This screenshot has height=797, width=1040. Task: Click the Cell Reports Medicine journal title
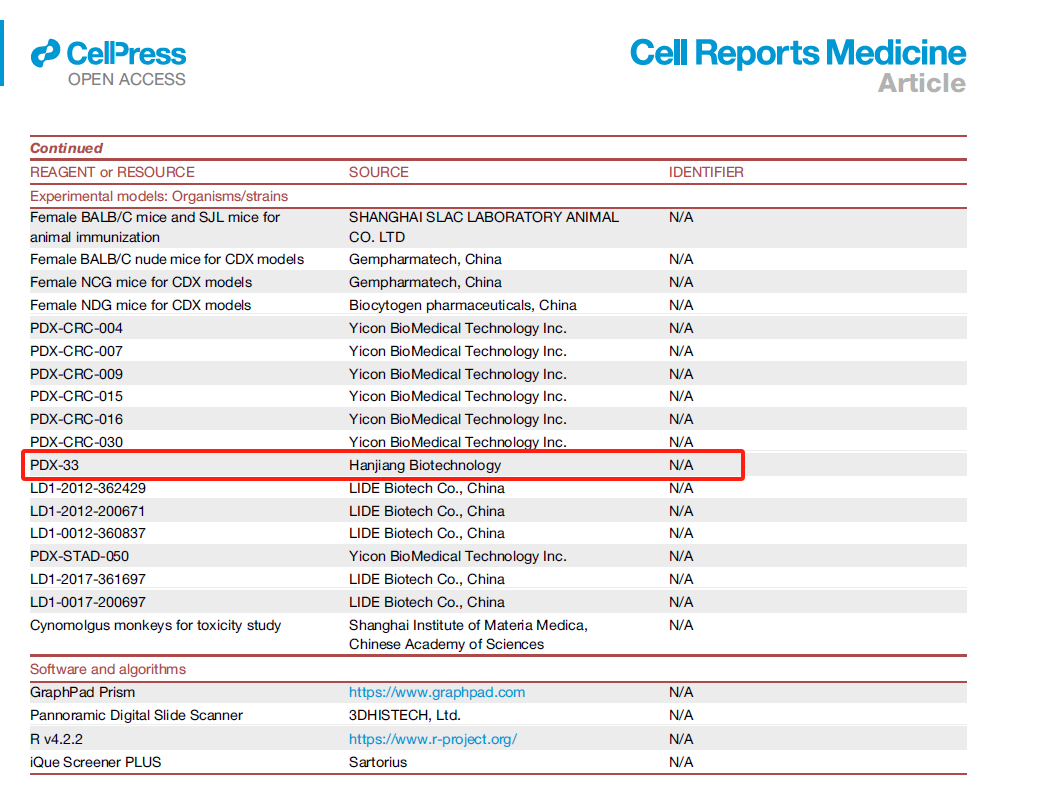click(x=797, y=53)
